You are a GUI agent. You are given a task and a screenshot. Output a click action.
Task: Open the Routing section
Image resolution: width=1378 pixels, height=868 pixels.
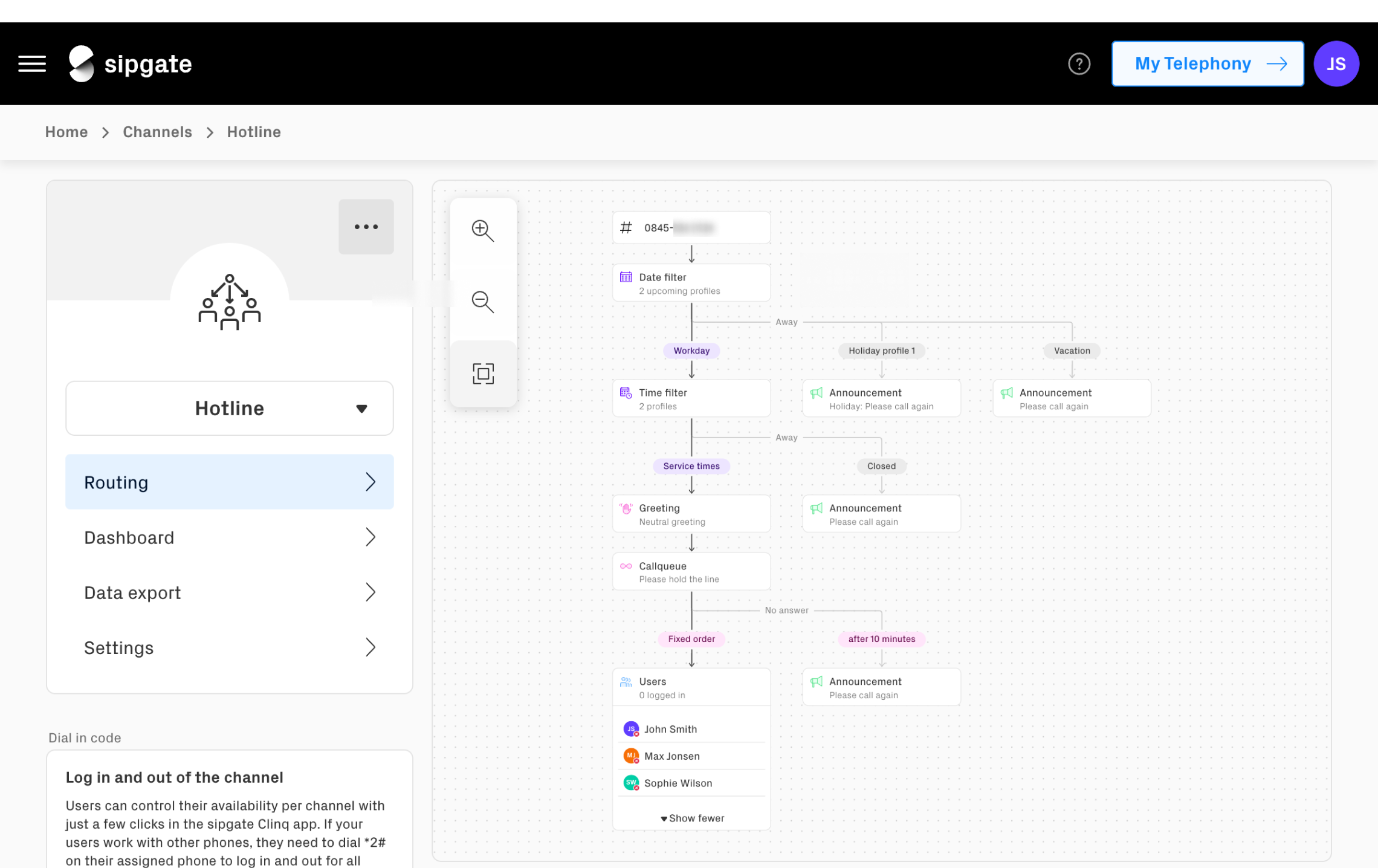tap(230, 482)
